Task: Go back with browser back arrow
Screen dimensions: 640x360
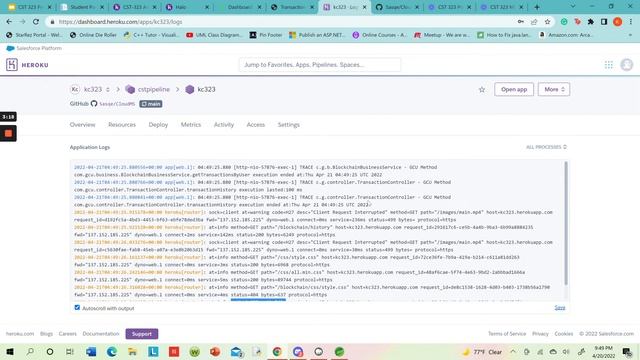Action: [9, 22]
